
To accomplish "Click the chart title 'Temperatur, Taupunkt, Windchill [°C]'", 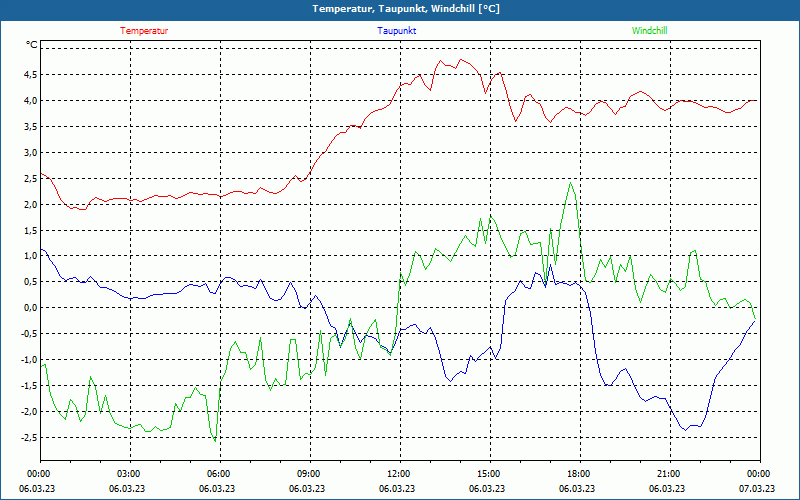I will (406, 9).
